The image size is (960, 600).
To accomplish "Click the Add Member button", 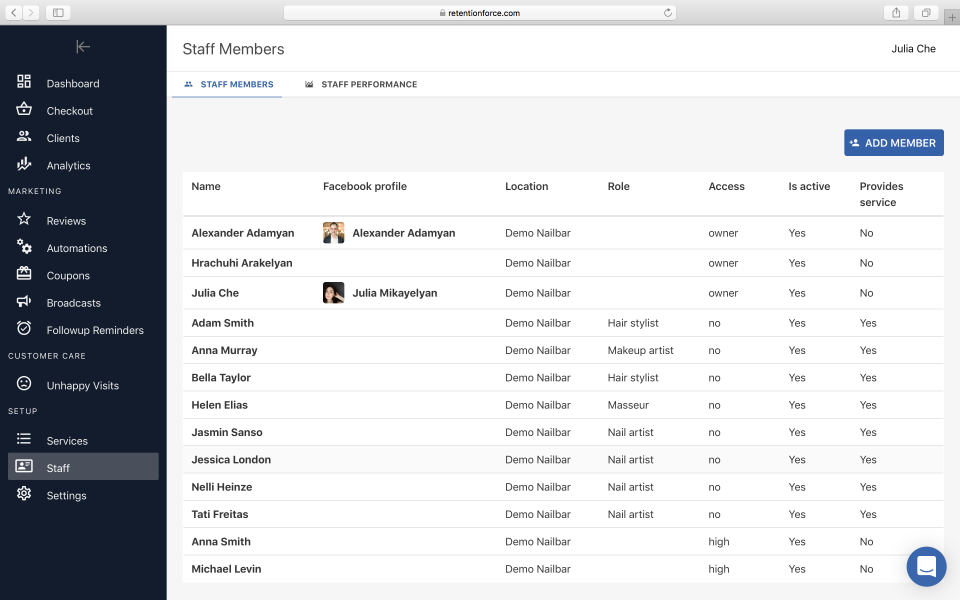I will click(x=893, y=143).
